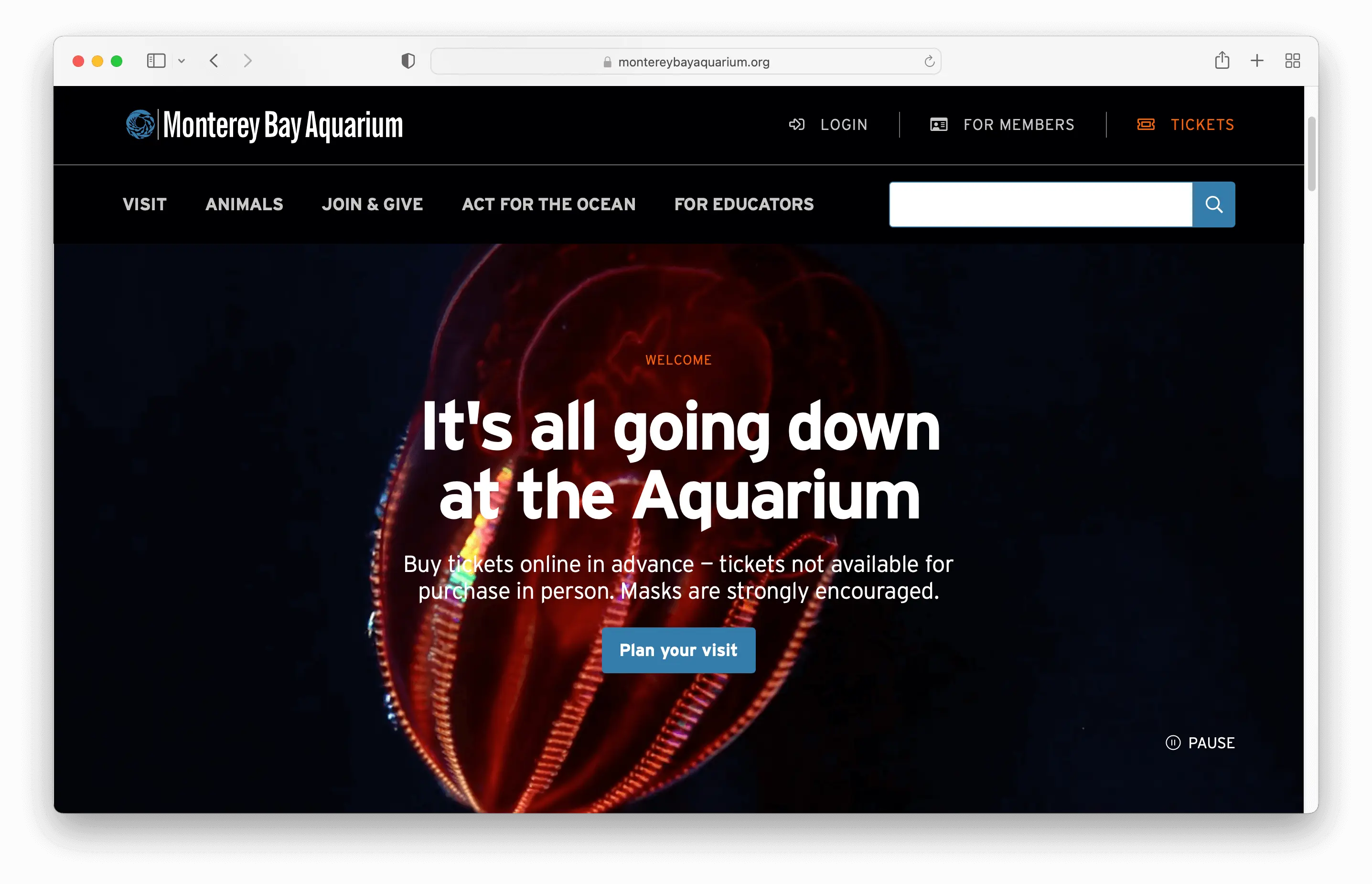This screenshot has height=884, width=1372.
Task: Select ACT FOR THE OCEAN menu
Action: [548, 205]
